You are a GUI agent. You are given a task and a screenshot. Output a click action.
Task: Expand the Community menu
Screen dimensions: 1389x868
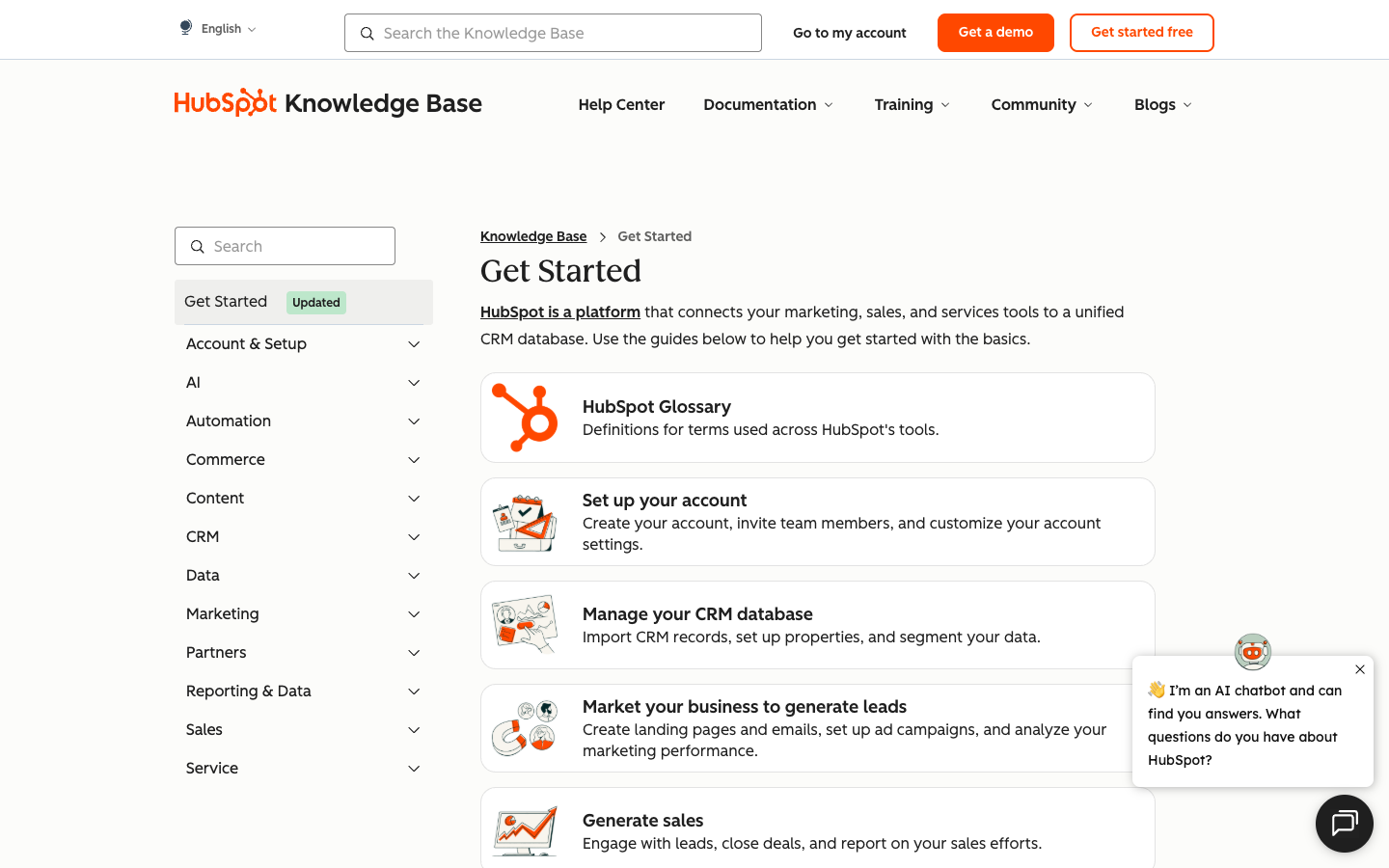[x=1042, y=105]
